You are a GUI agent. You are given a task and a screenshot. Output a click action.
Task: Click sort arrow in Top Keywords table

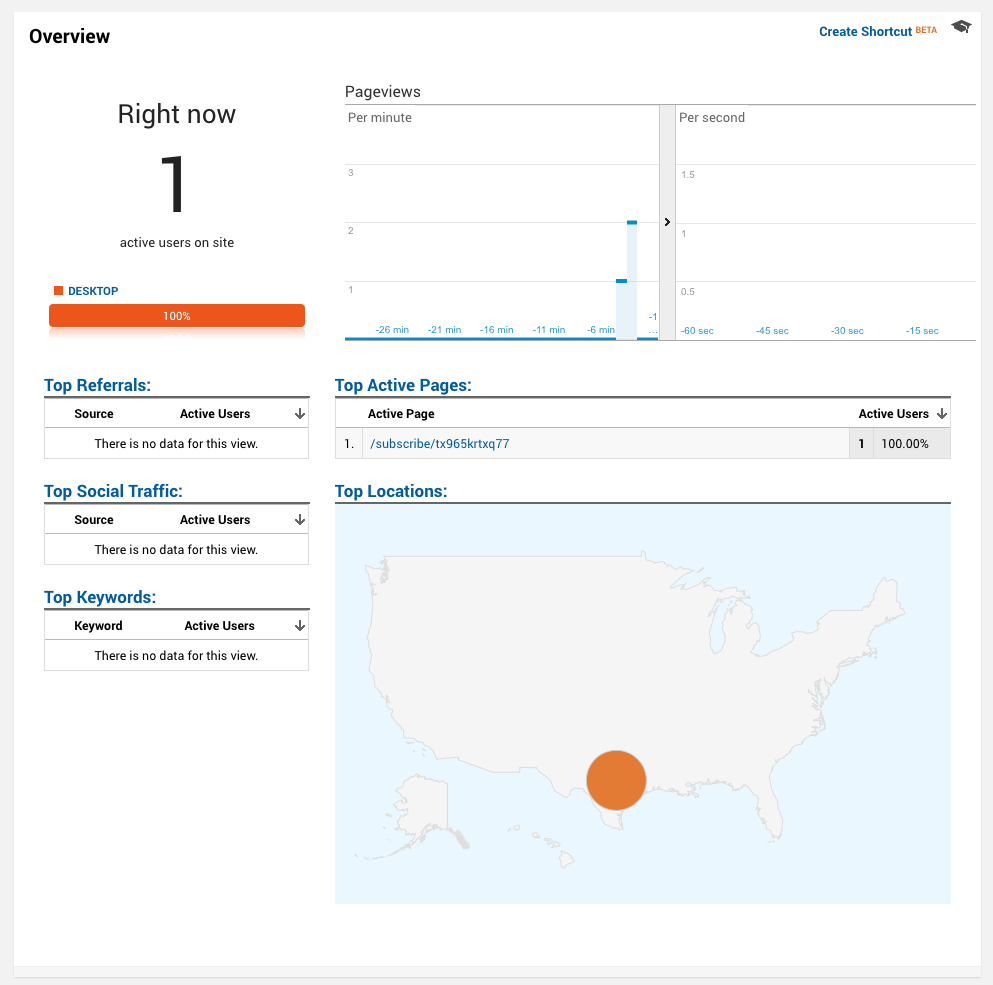[x=299, y=626]
